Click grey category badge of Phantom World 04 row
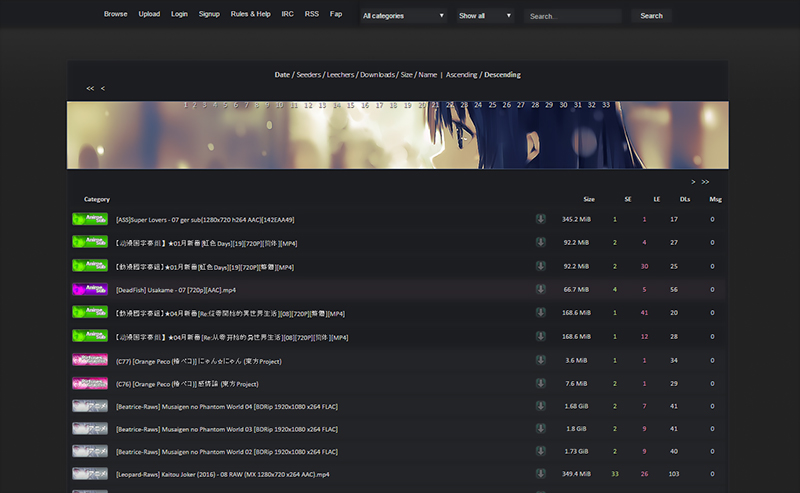 click(90, 406)
